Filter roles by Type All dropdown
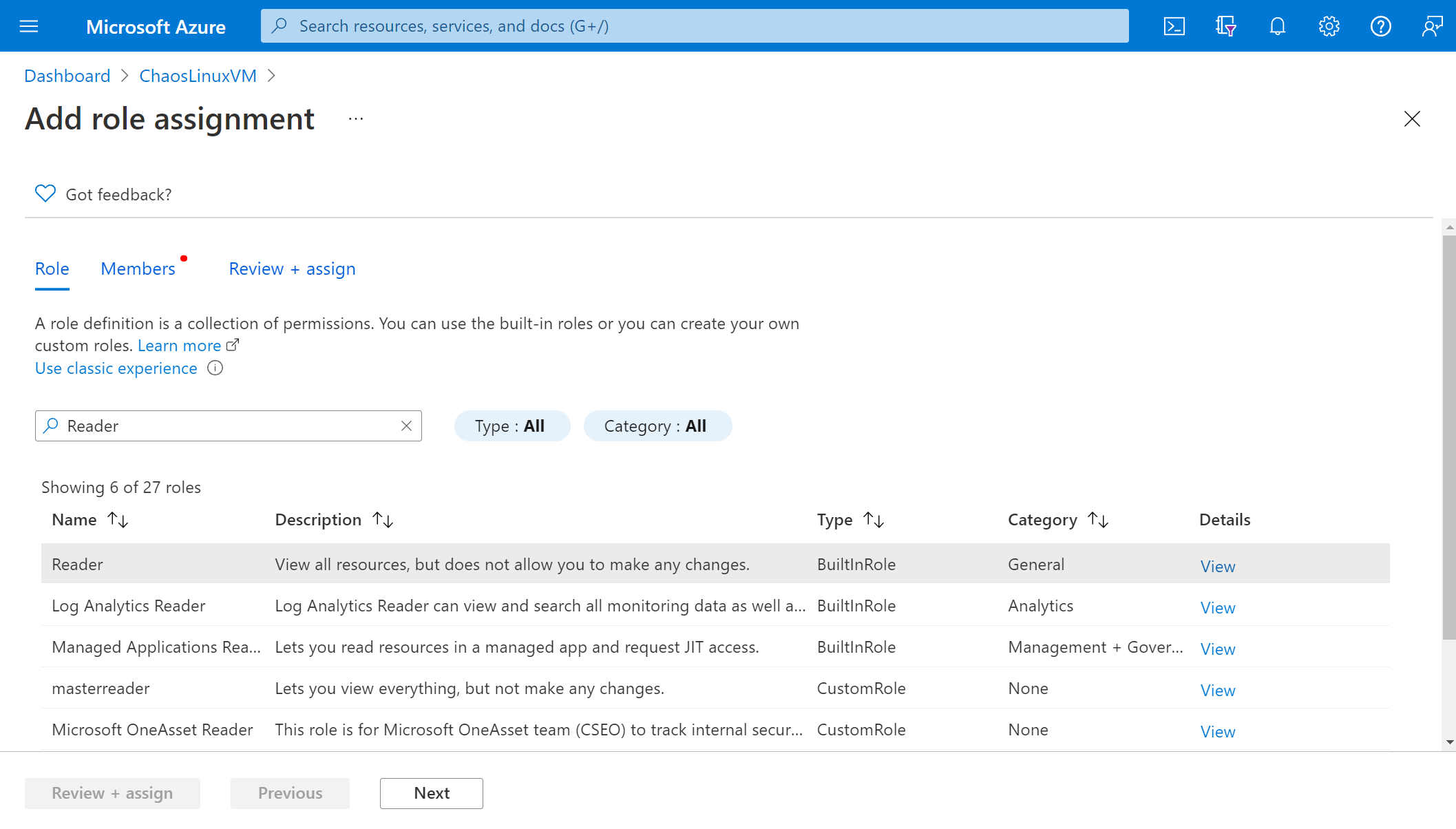This screenshot has width=1456, height=829. [510, 425]
